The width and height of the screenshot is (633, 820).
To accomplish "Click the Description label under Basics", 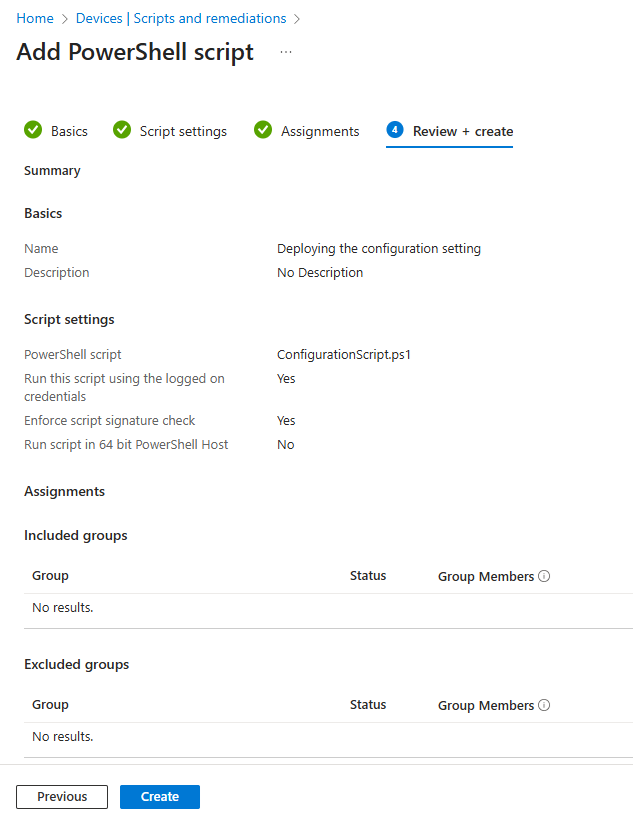I will 56,272.
